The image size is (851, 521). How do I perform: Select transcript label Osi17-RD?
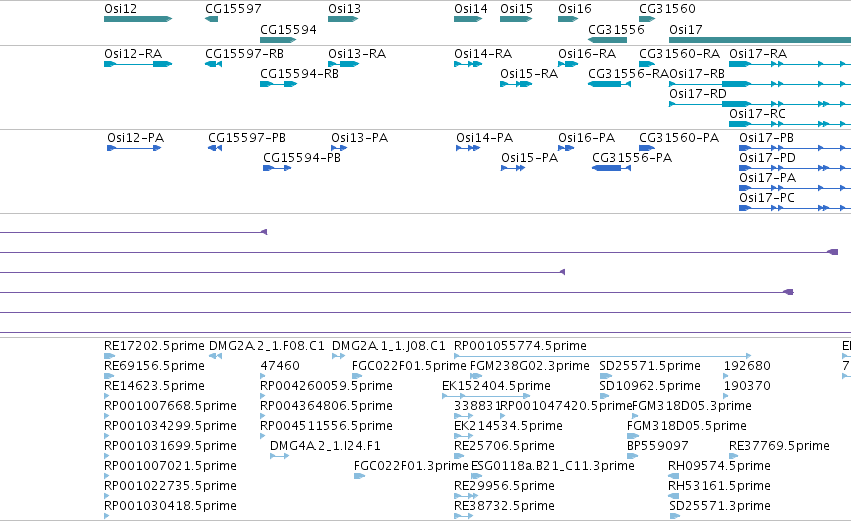(x=697, y=93)
